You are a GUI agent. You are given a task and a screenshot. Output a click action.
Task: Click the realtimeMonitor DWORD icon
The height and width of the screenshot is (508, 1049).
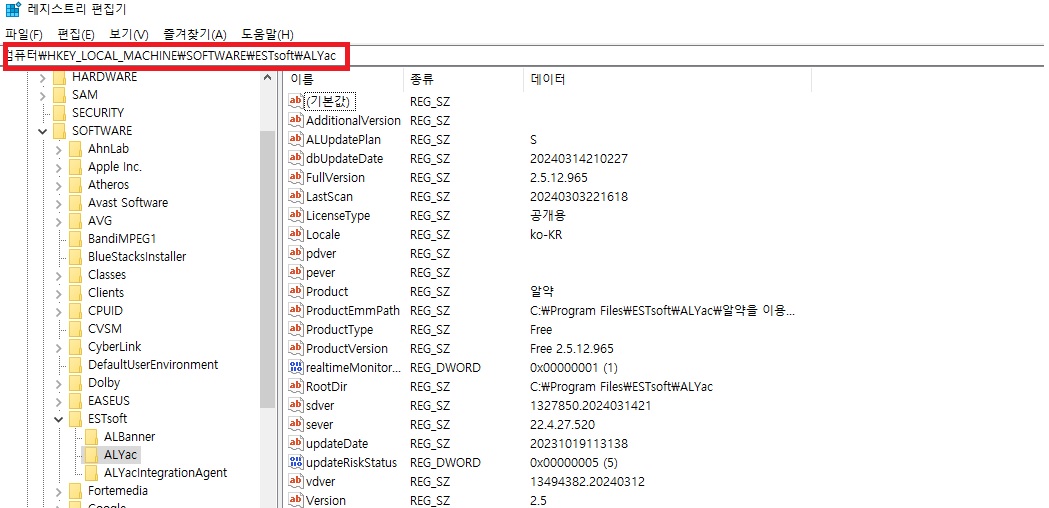click(296, 367)
